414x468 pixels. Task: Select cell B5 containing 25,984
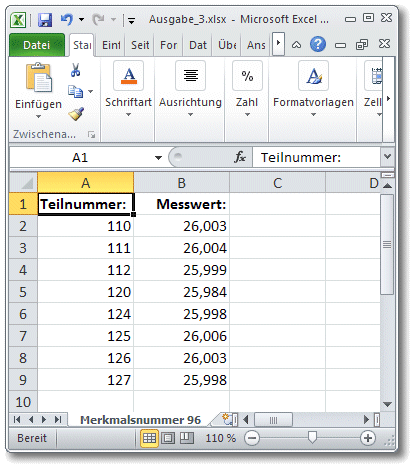(182, 292)
